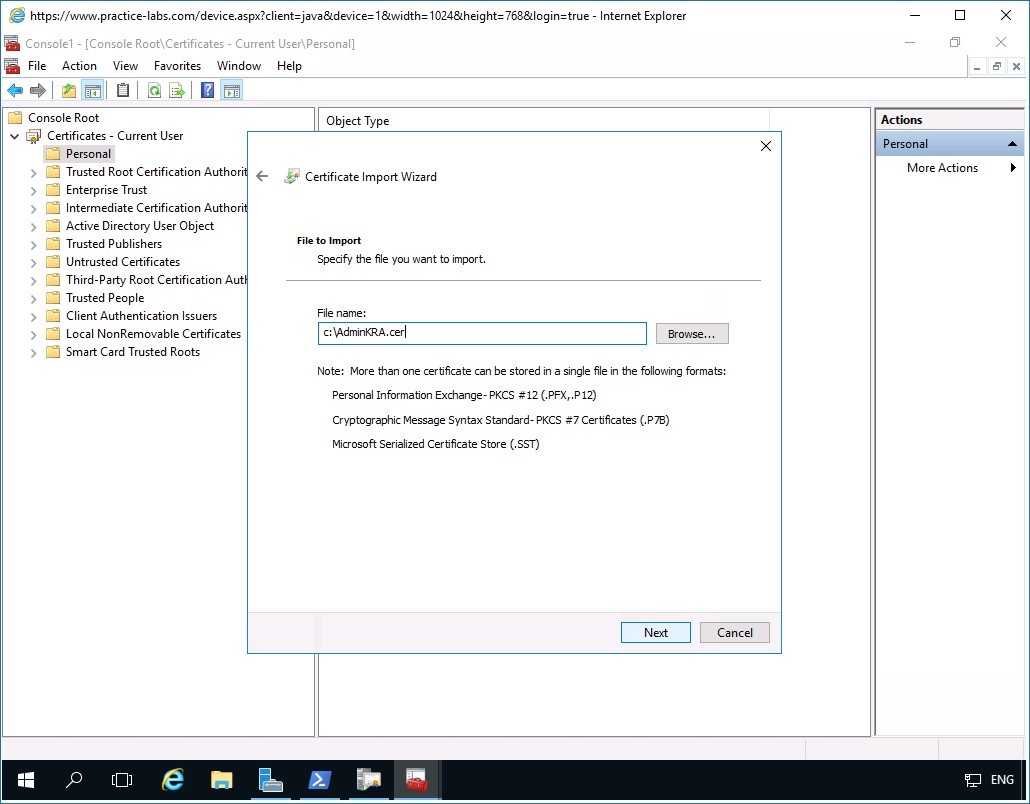This screenshot has width=1030, height=804.
Task: Expand the Trusted Root Certification Authorities node
Action: click(33, 171)
